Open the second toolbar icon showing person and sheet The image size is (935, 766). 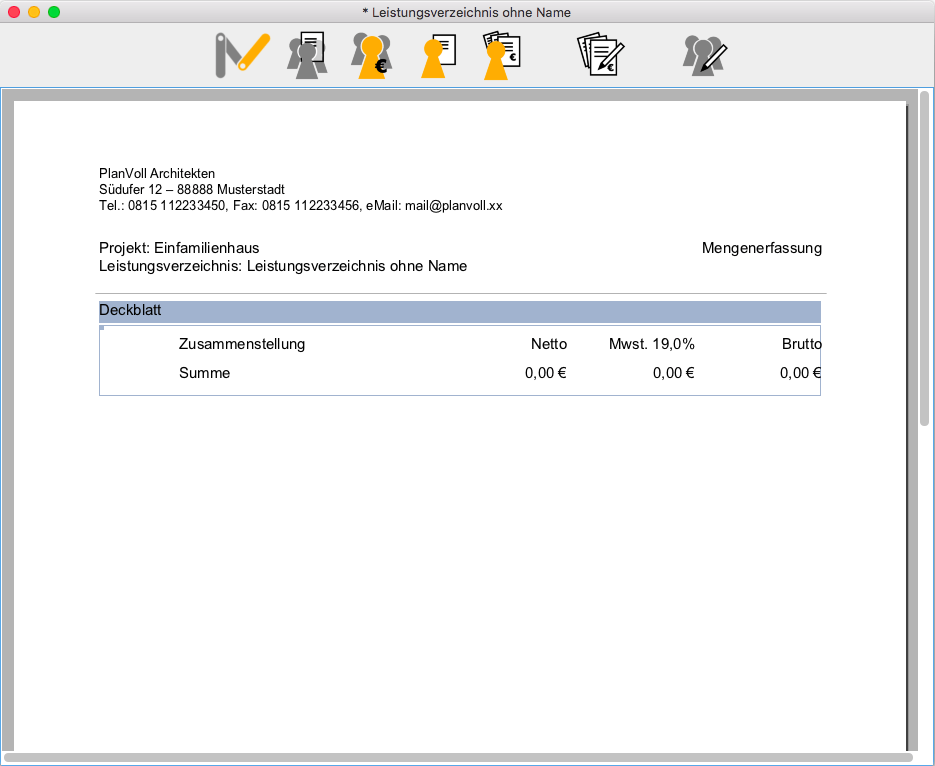(307, 55)
